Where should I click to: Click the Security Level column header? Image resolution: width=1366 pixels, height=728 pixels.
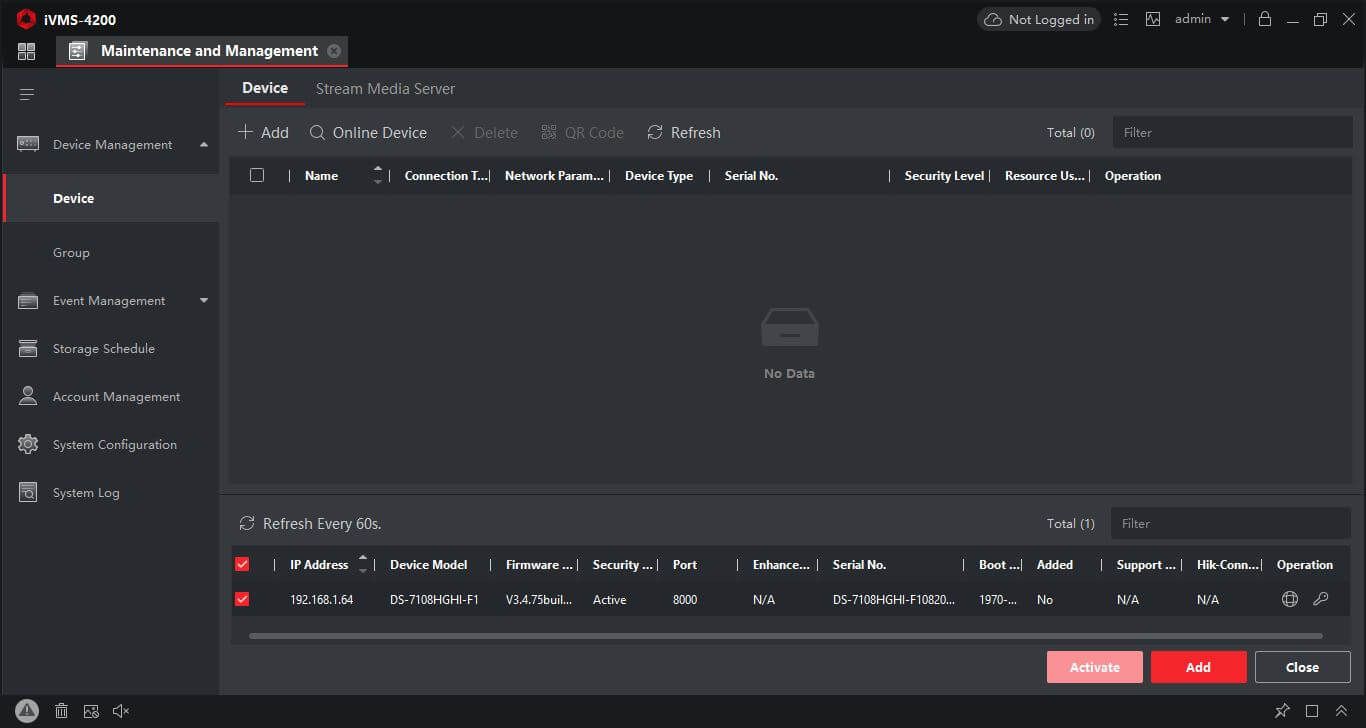click(x=944, y=176)
